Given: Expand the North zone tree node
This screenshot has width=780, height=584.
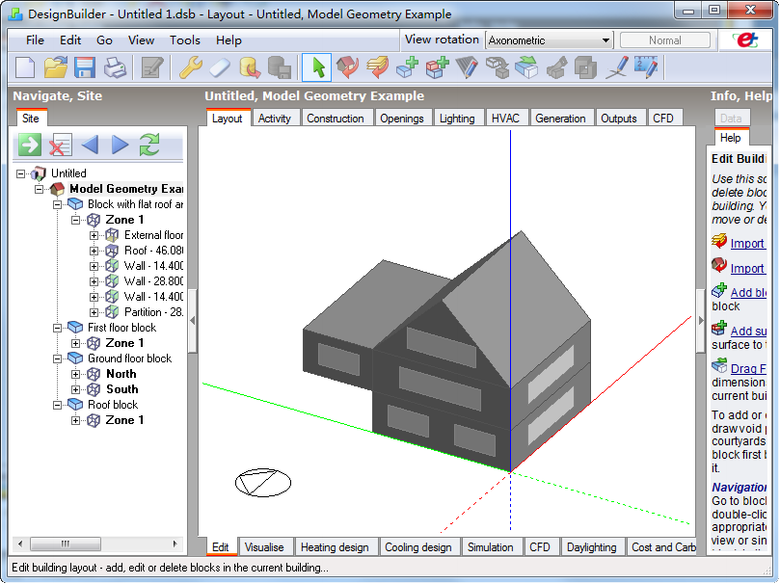Looking at the screenshot, I should pos(76,374).
